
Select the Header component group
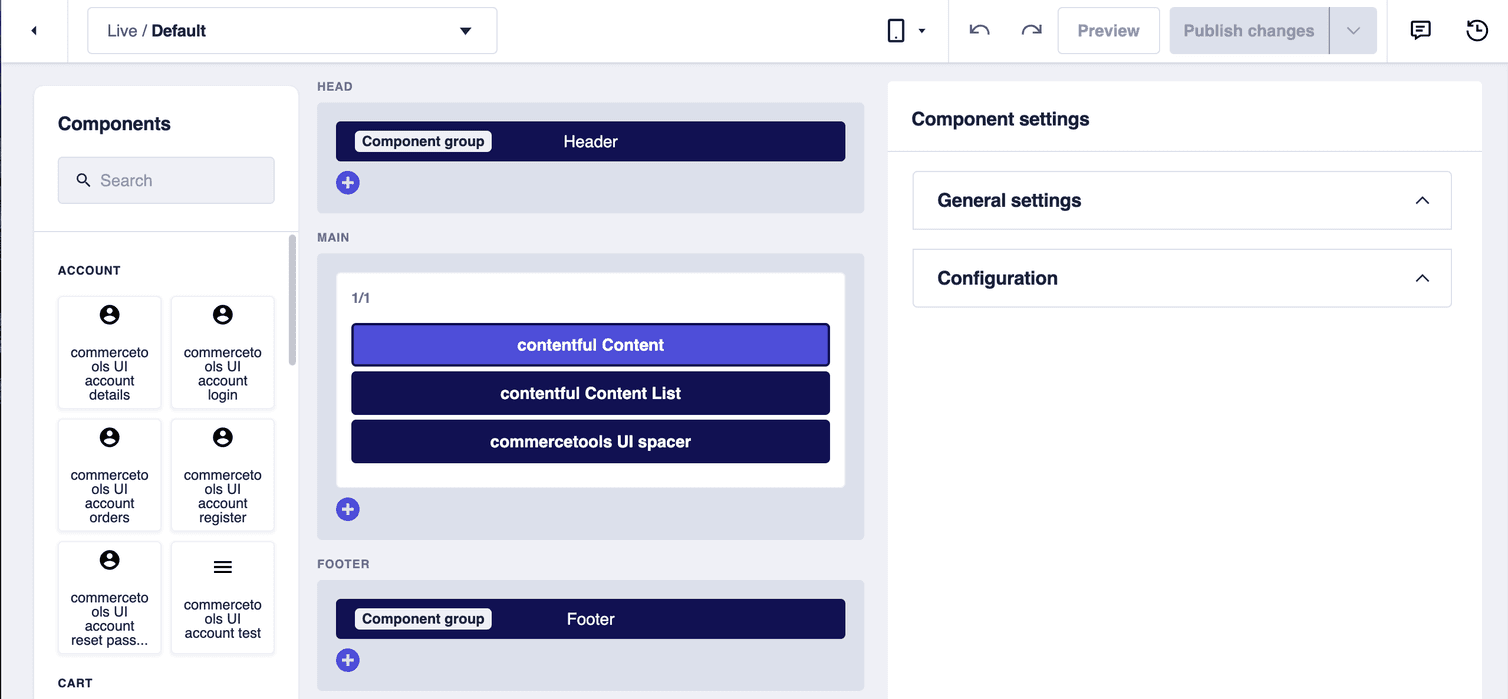[x=590, y=141]
